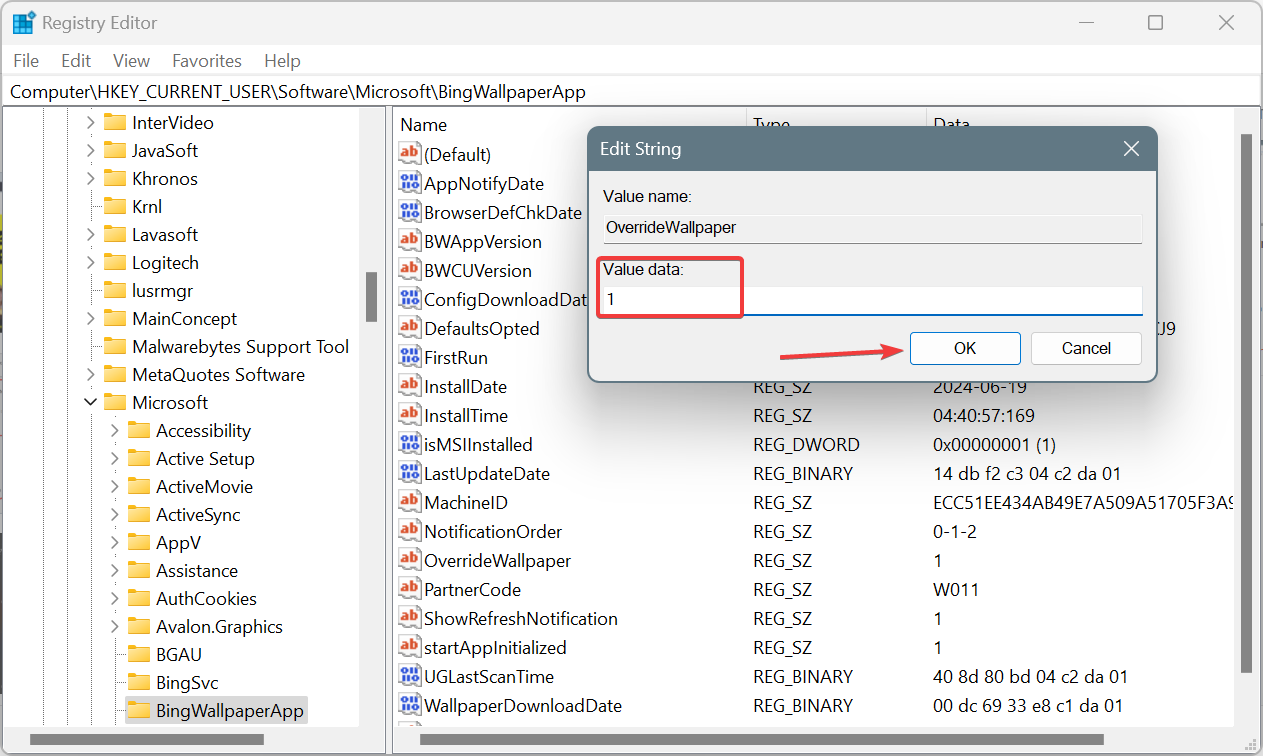This screenshot has width=1263, height=756.
Task: Click the registry path address bar
Action: tap(631, 91)
